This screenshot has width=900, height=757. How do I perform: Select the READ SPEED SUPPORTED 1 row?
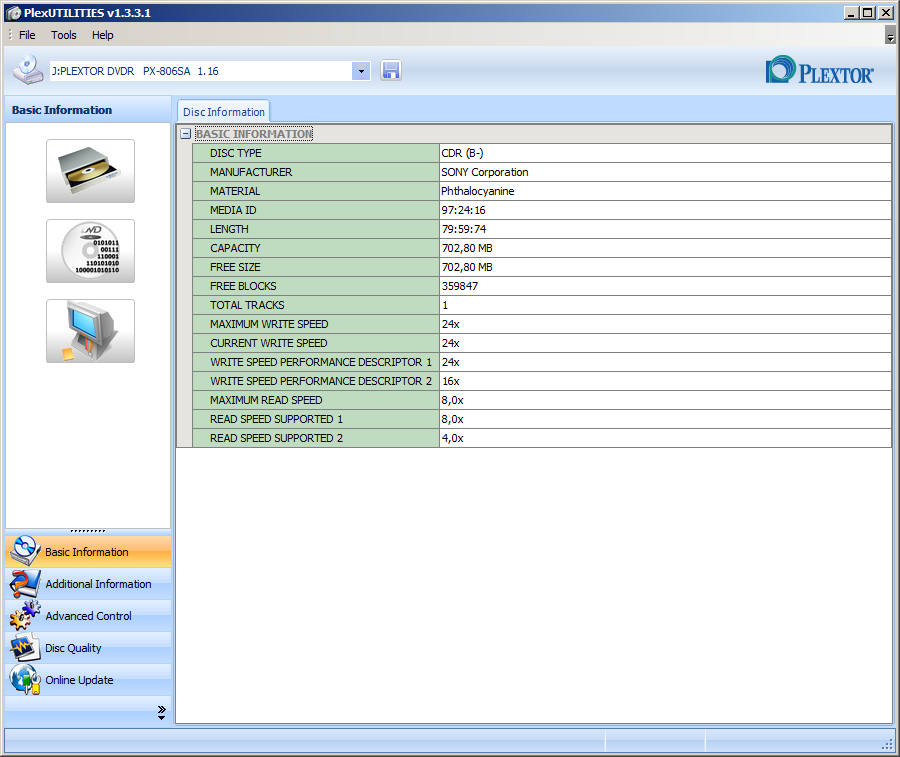pyautogui.click(x=316, y=419)
